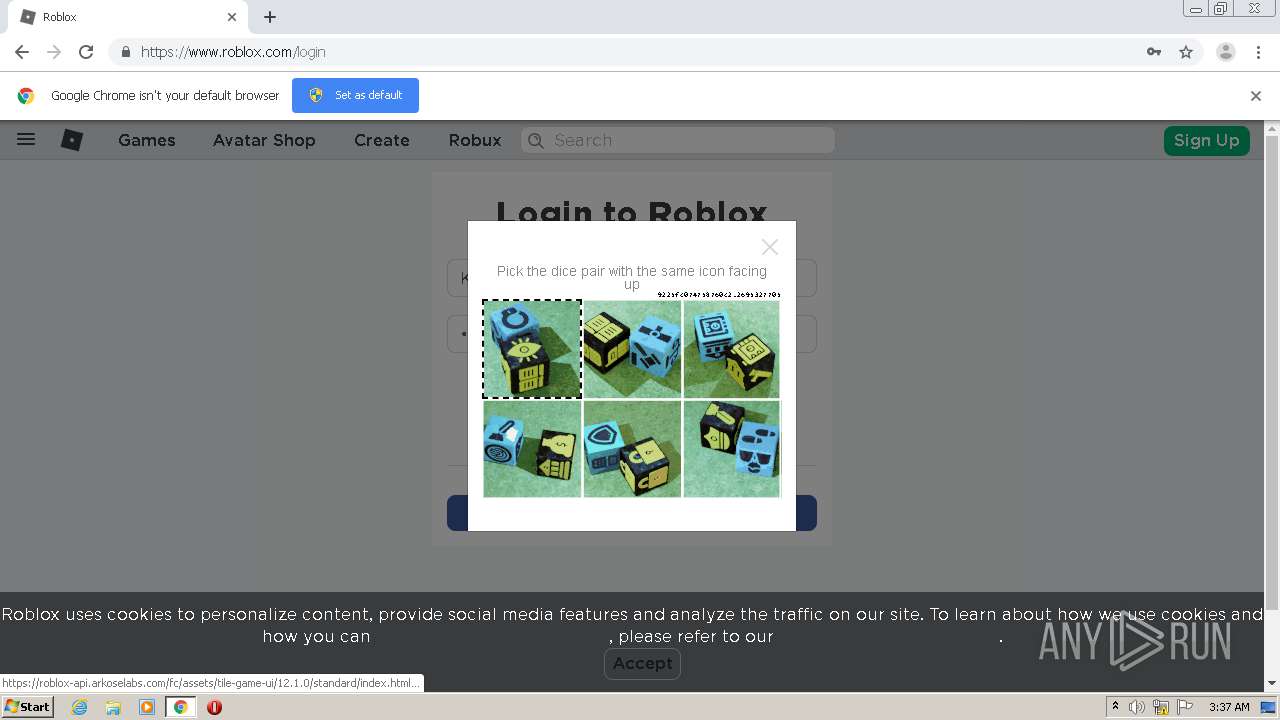
Task: Select the bottom-left dice pair image
Action: point(532,449)
